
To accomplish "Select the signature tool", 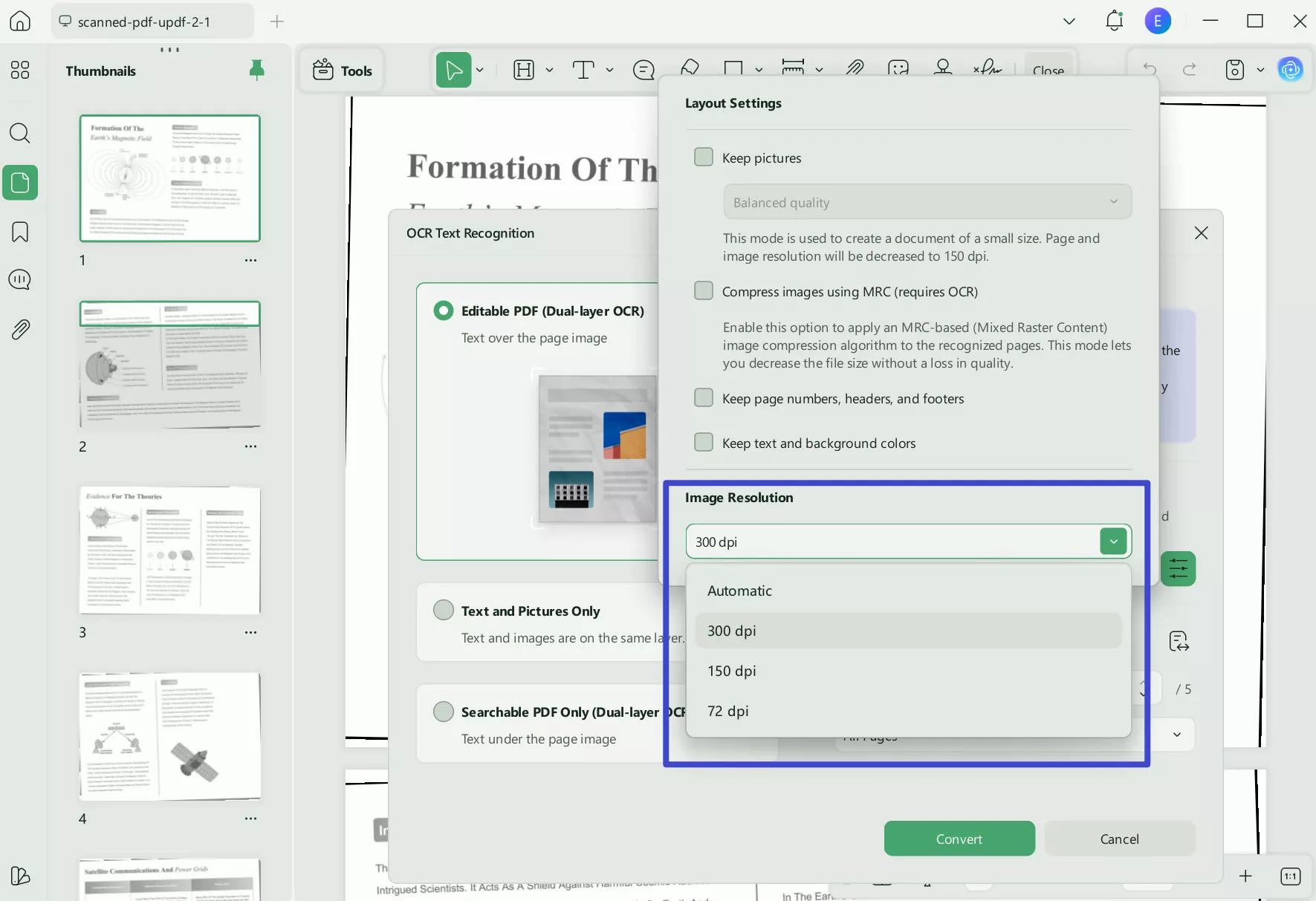I will click(x=988, y=70).
